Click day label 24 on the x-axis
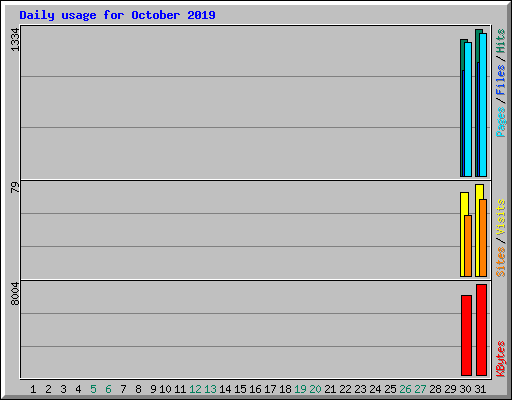This screenshot has height=400, width=512. 375,389
